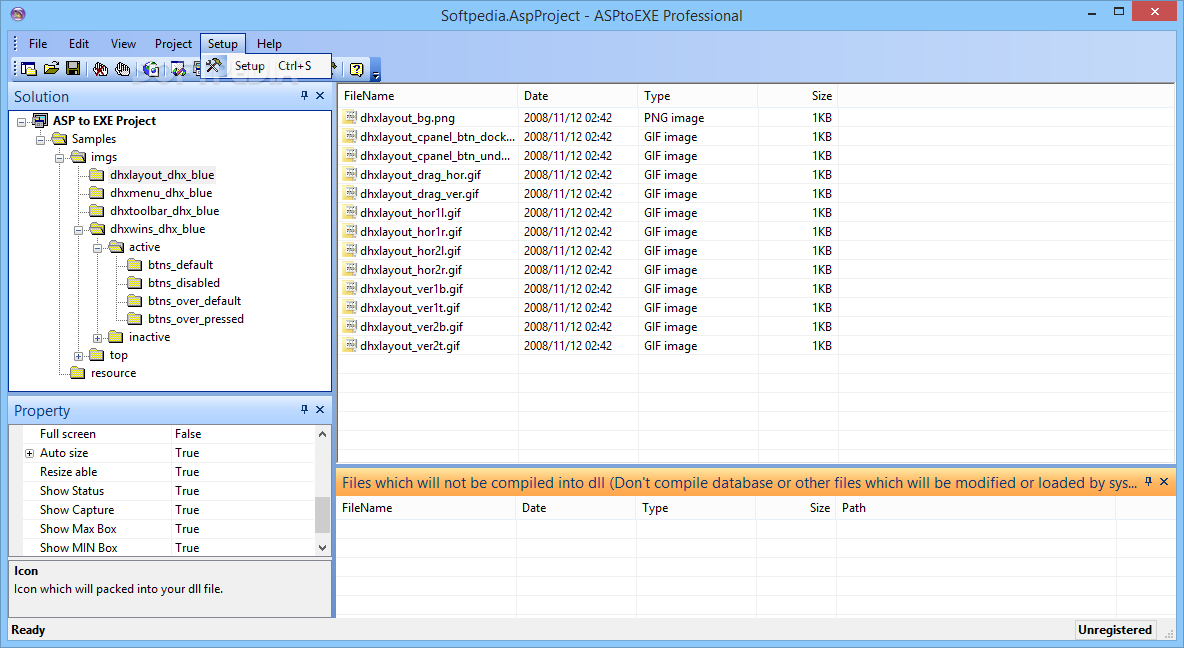
Task: Choose Setup Ctrl+S menu entry
Action: point(268,66)
